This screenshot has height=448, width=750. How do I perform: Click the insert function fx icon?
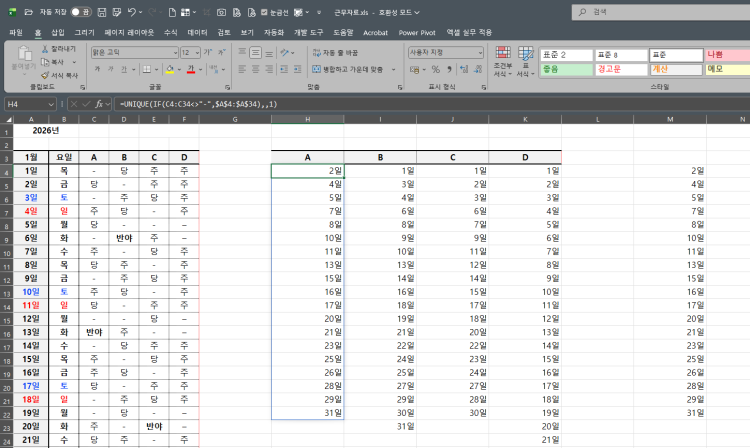point(99,104)
